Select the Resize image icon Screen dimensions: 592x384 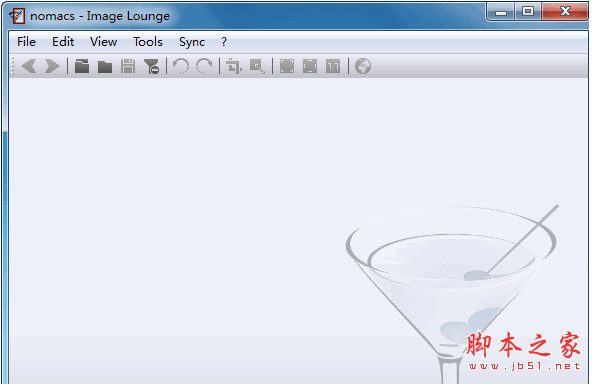point(257,66)
